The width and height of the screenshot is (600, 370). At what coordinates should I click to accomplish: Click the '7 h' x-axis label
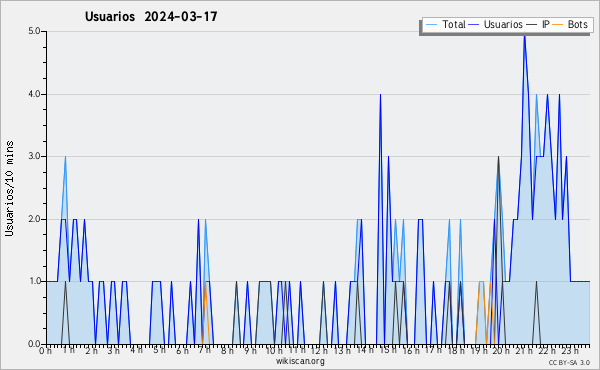click(x=205, y=350)
